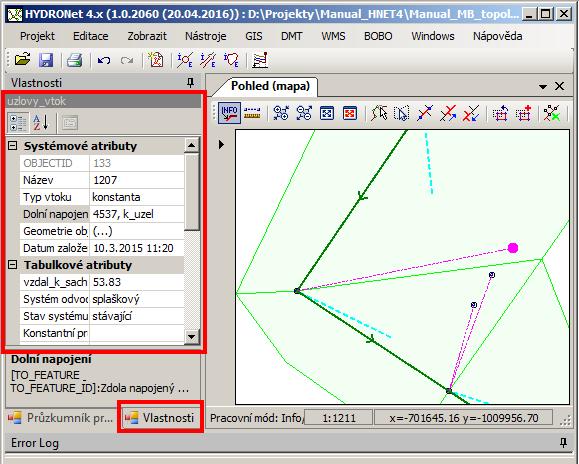Print using the printer icon
The width and height of the screenshot is (579, 464).
click(75, 60)
